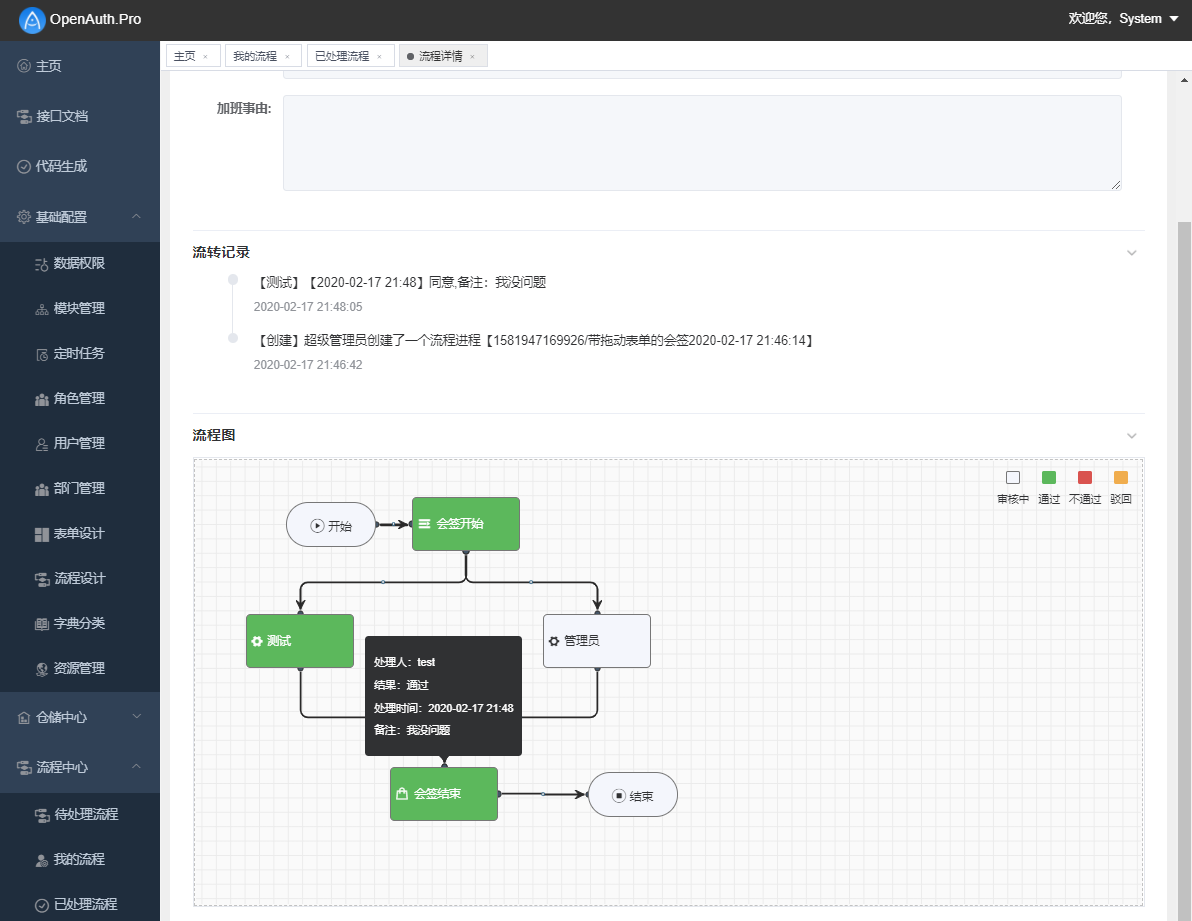Click the 流程设计 icon

coord(43,579)
